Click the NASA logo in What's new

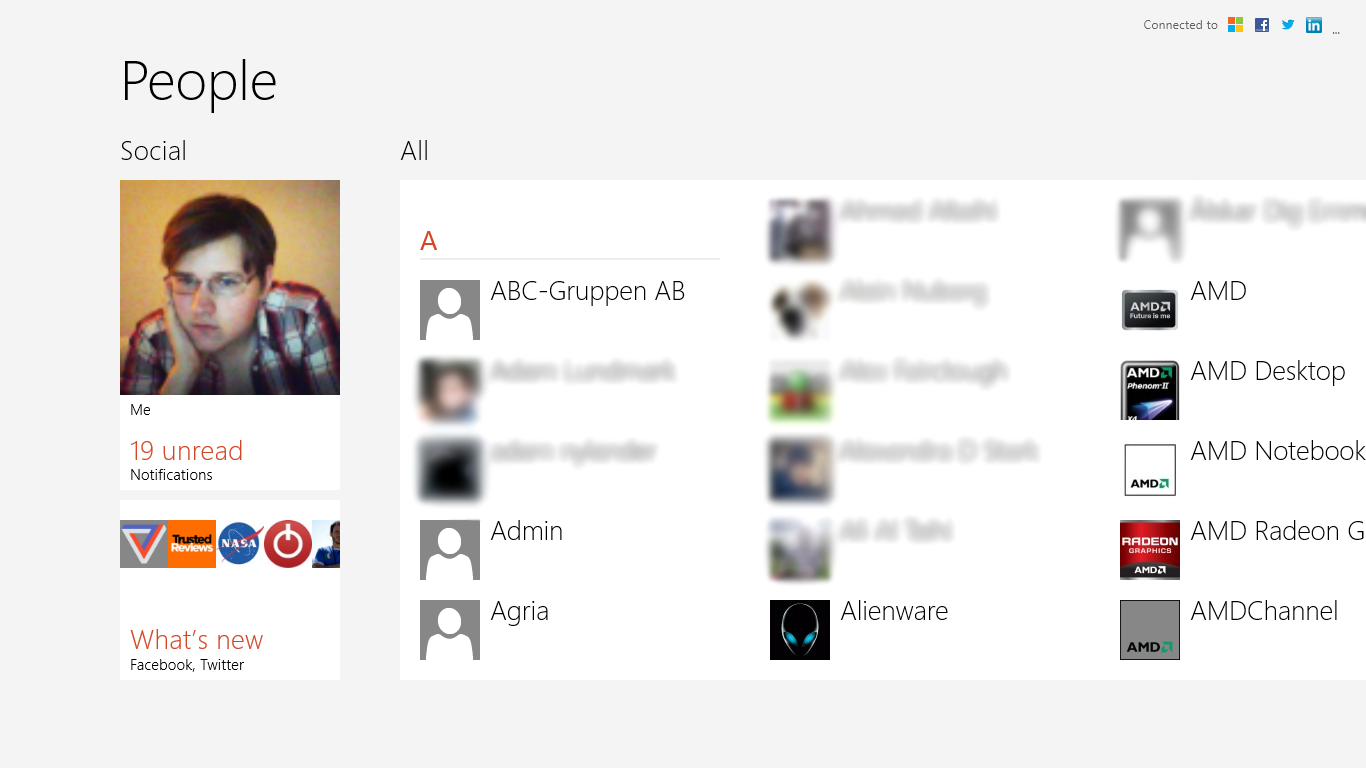pos(240,544)
